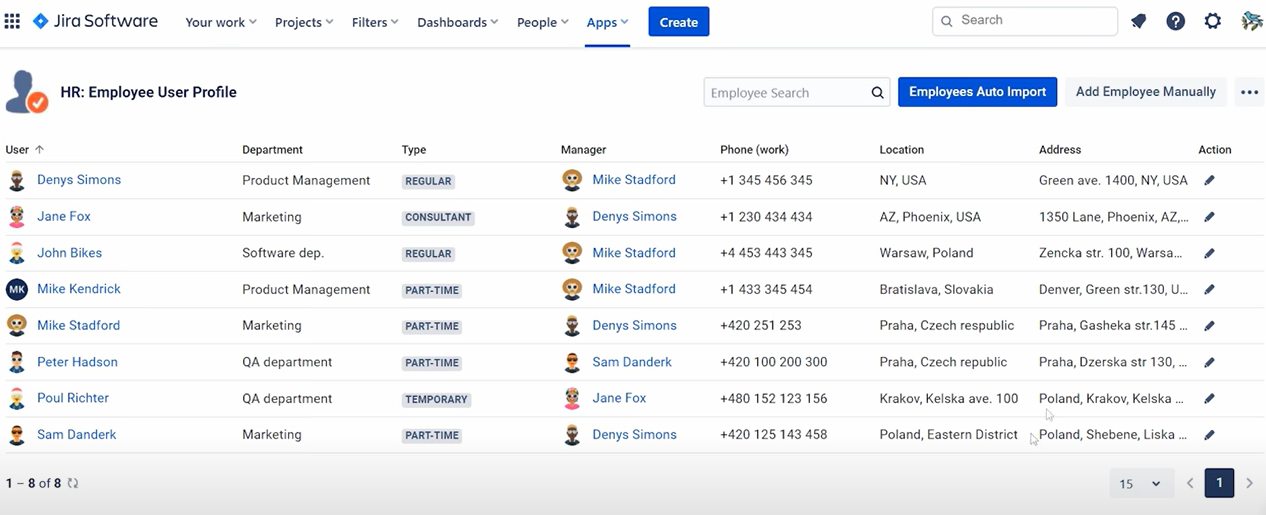Image resolution: width=1266 pixels, height=515 pixels.
Task: Open Poul Richter user profile link
Action: [x=73, y=398]
